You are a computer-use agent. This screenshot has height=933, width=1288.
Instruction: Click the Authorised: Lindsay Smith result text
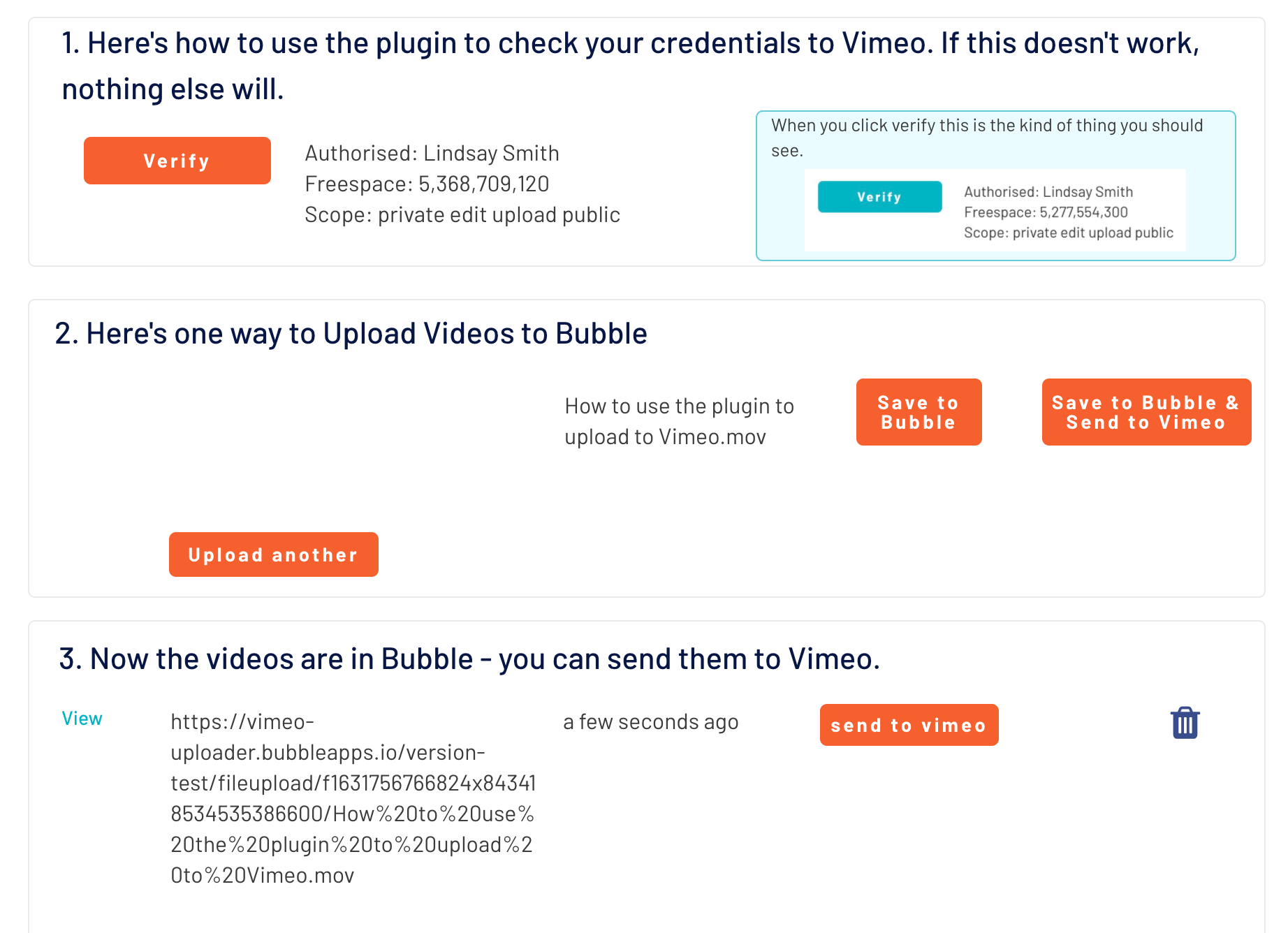point(432,153)
